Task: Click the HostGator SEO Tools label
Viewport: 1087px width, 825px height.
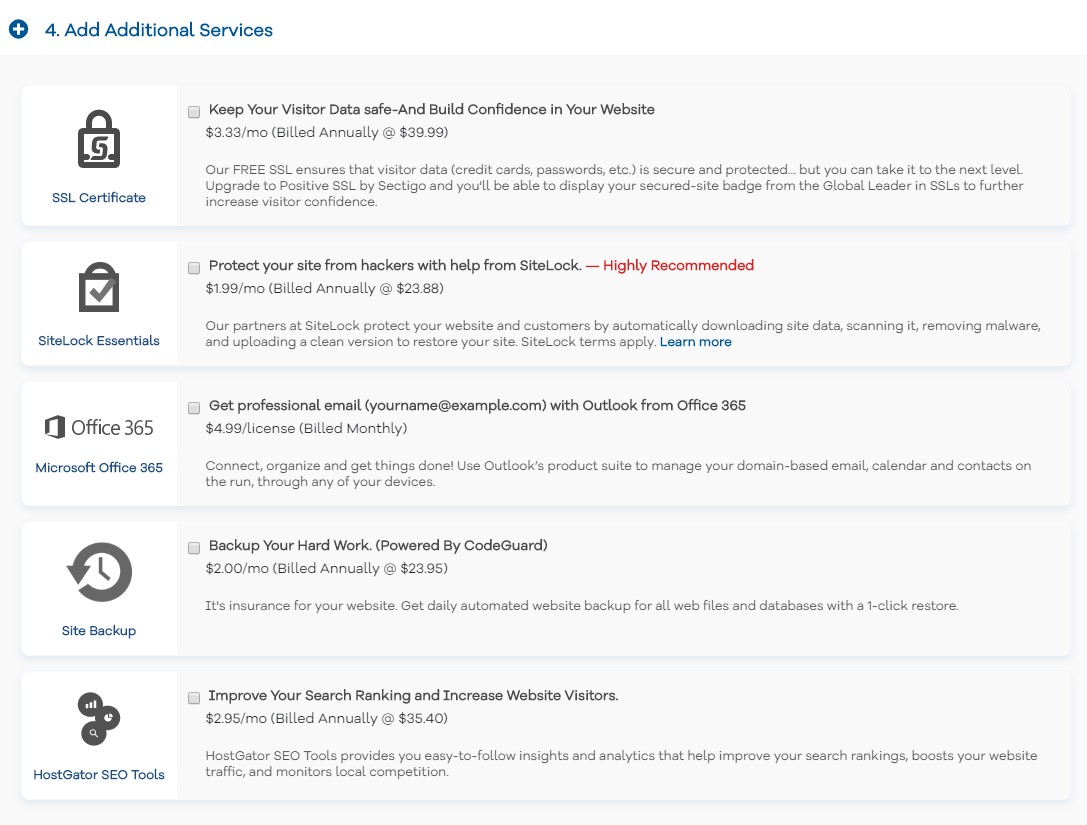Action: 99,775
